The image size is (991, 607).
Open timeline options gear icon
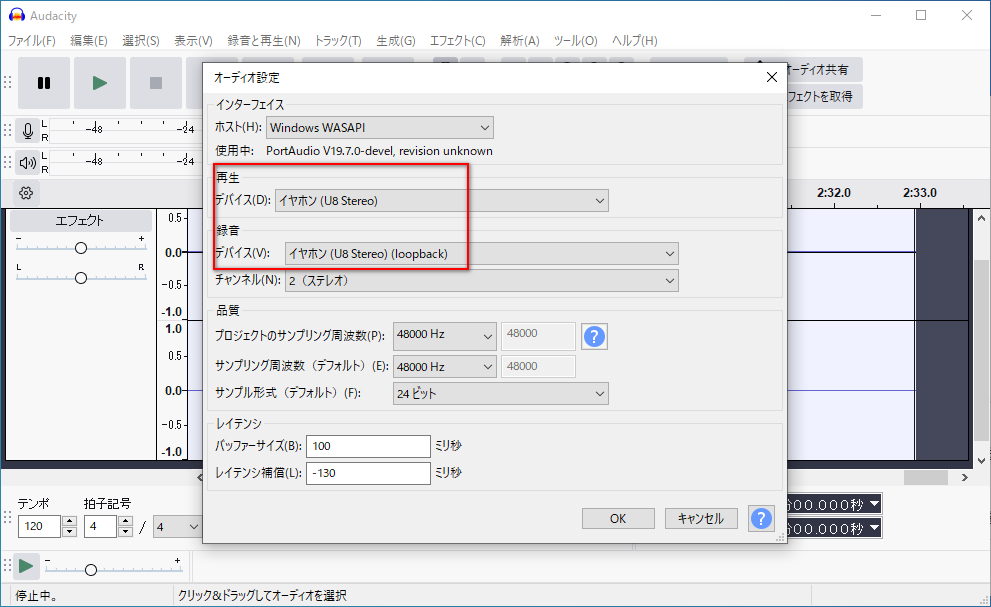pos(26,193)
